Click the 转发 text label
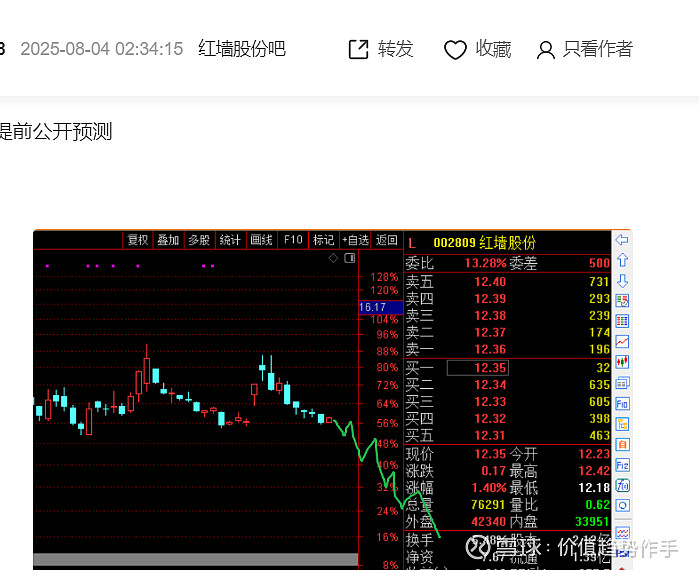The height and width of the screenshot is (570, 699). pyautogui.click(x=395, y=49)
